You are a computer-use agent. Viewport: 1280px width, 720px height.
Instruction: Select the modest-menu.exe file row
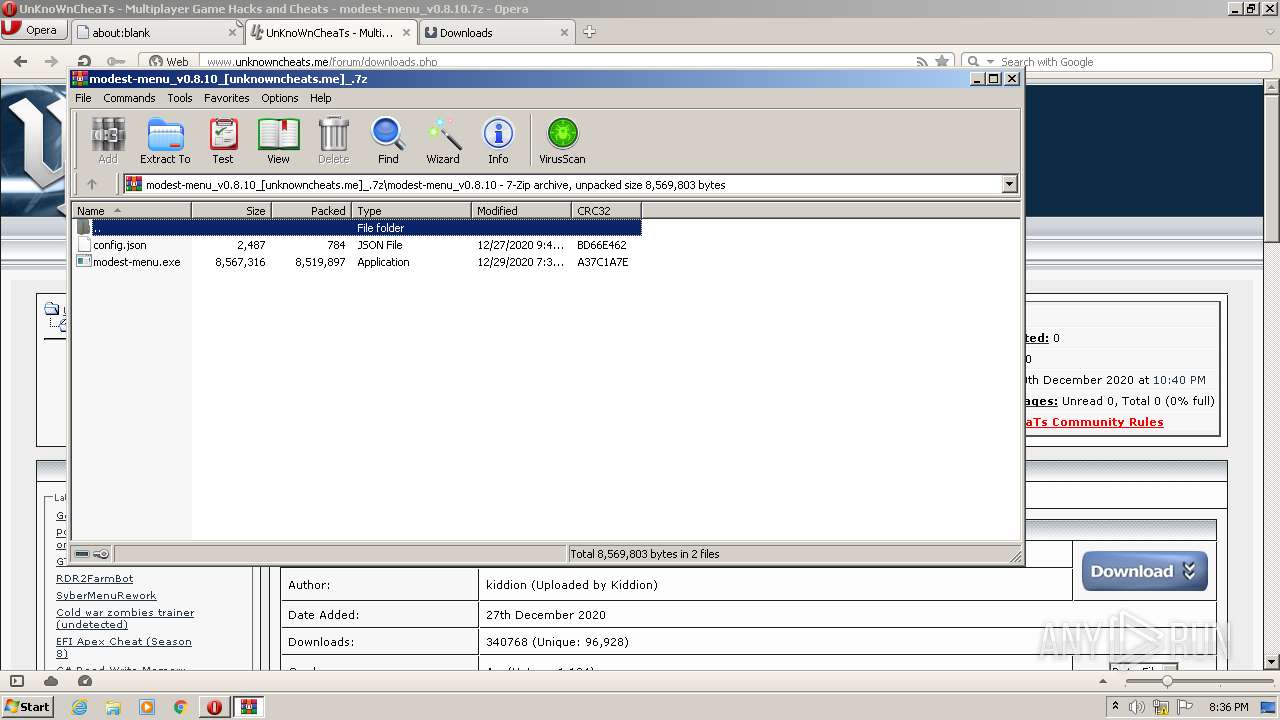tap(356, 262)
